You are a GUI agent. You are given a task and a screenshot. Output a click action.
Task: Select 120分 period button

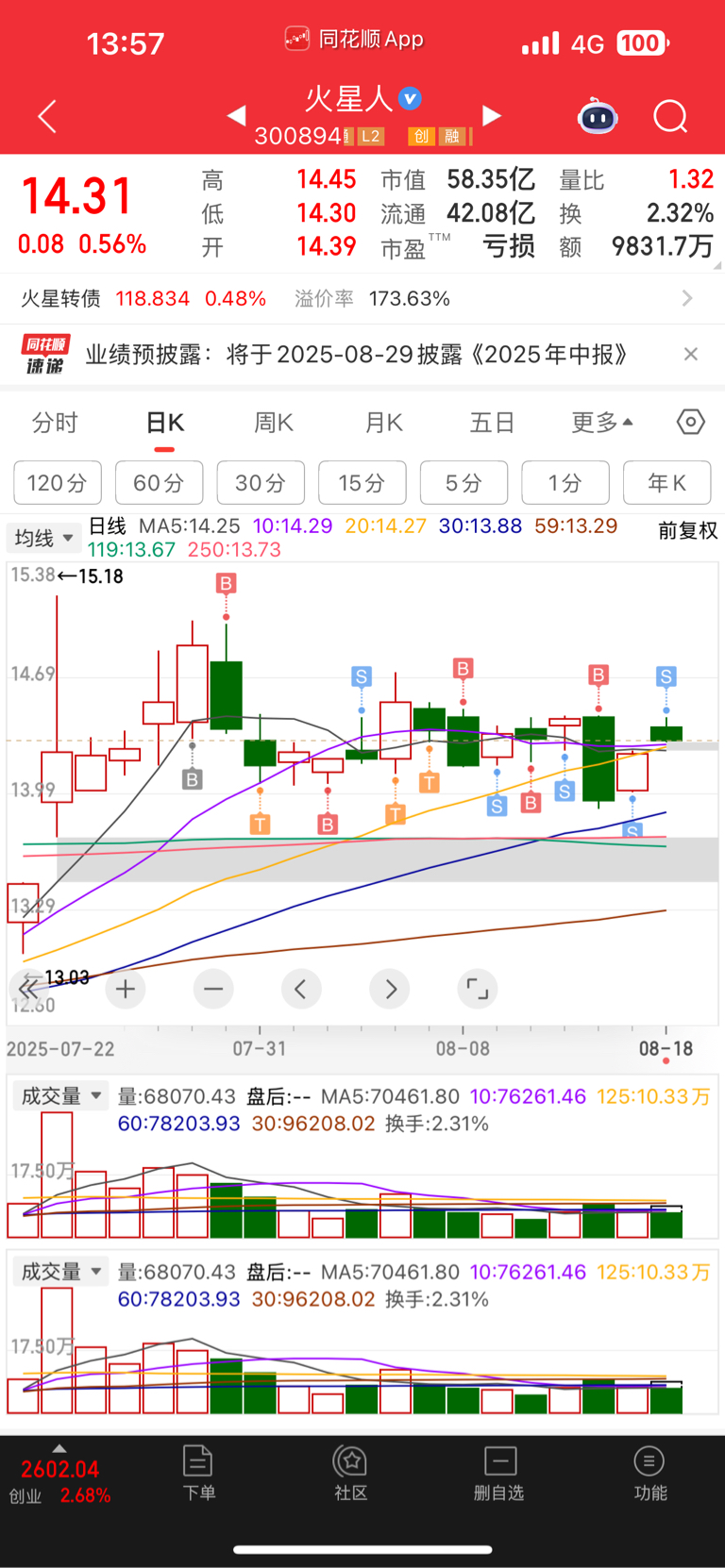(58, 483)
